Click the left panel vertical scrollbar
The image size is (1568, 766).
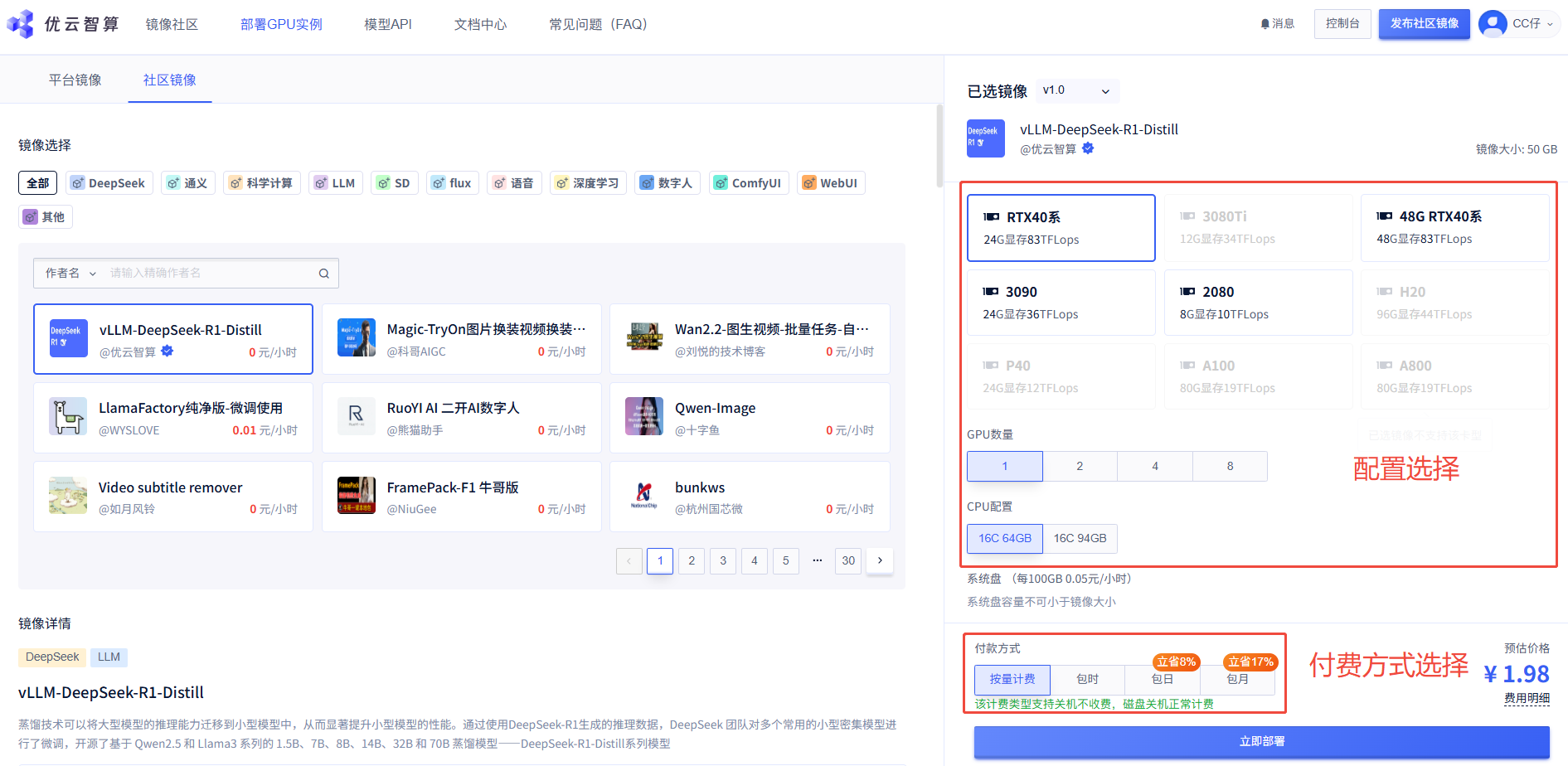(939, 146)
